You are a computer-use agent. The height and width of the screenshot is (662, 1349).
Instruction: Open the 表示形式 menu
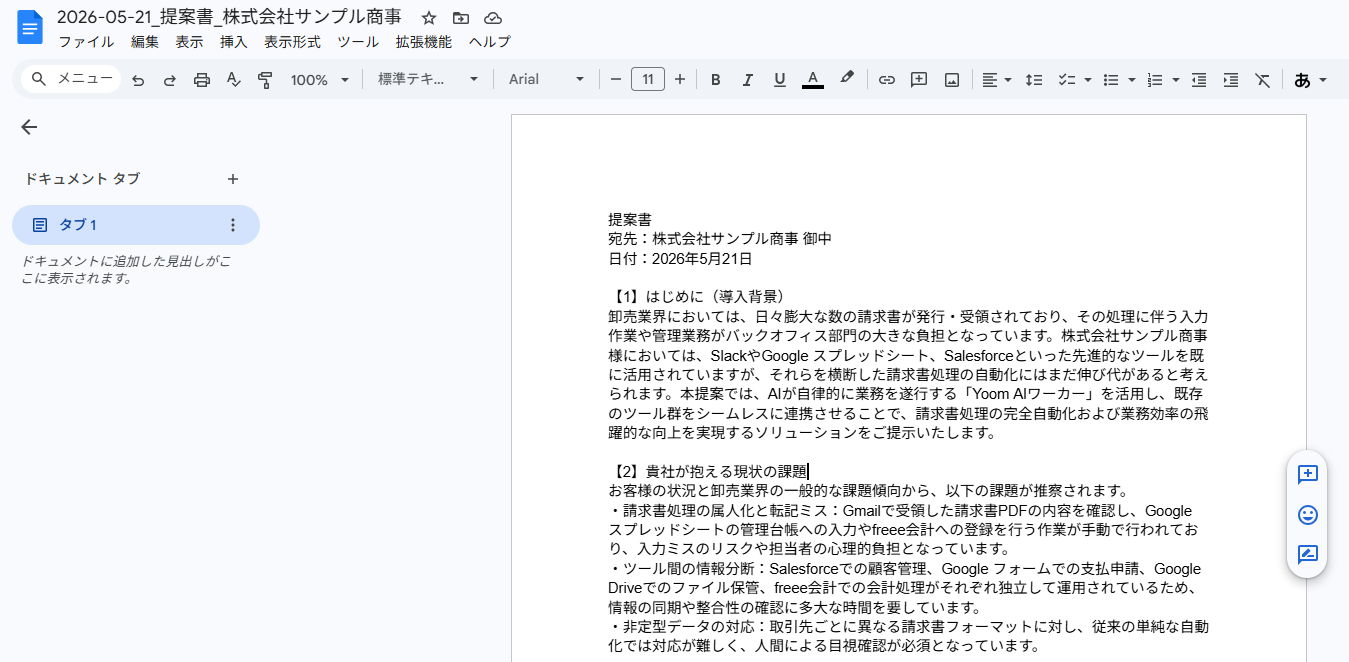292,42
